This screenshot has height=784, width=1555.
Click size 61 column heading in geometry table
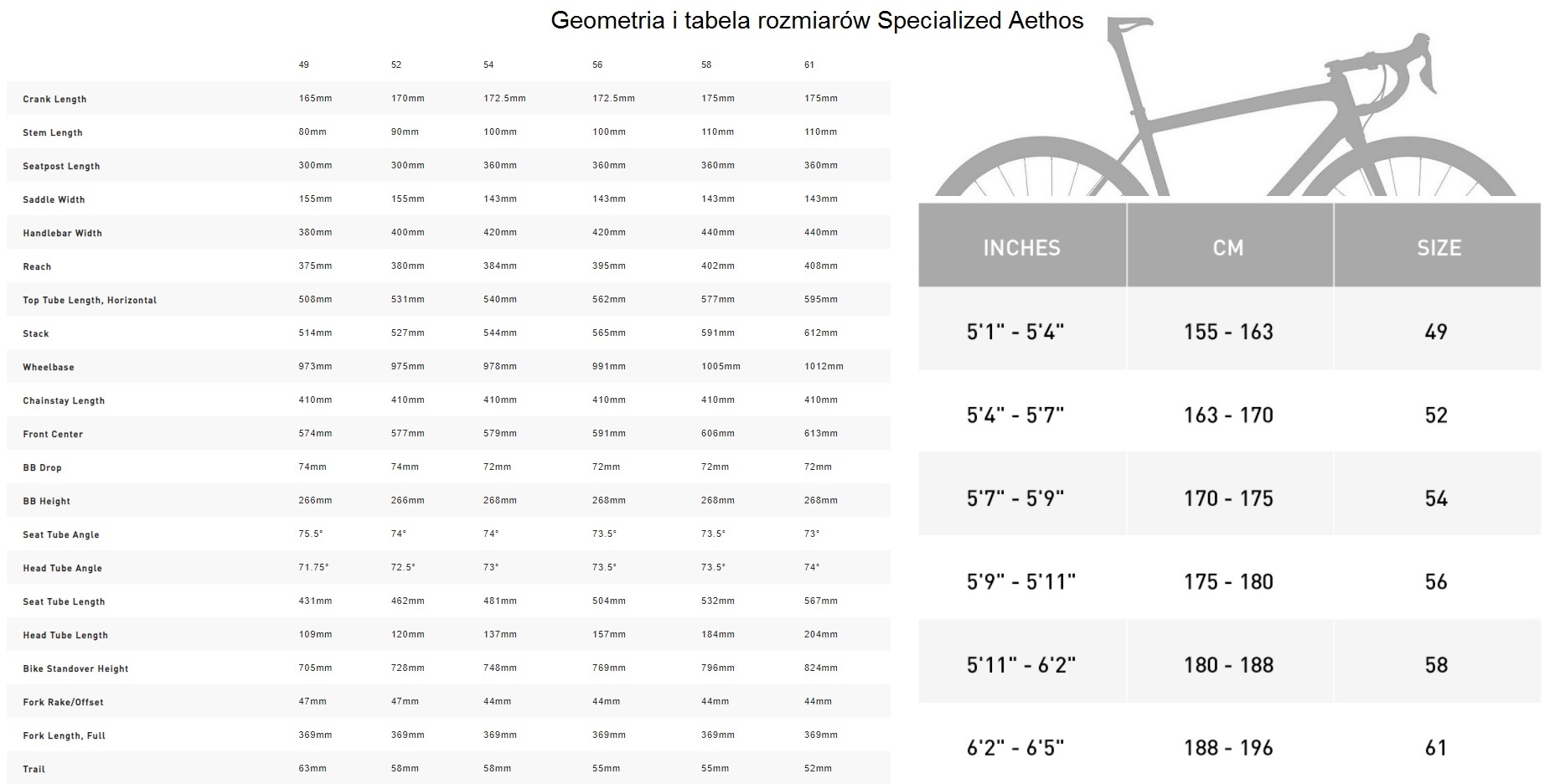809,64
